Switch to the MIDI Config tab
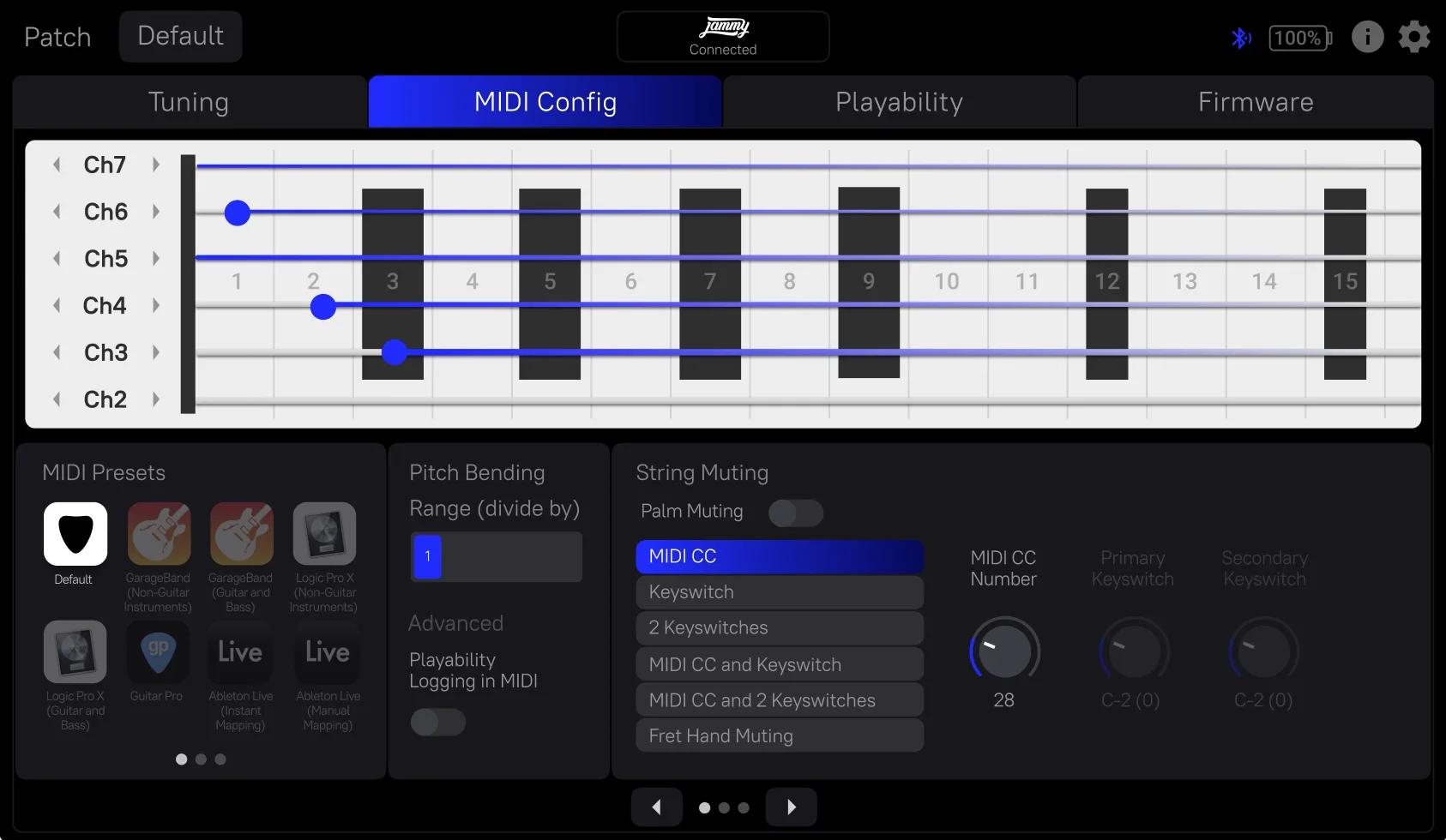 pyautogui.click(x=545, y=102)
